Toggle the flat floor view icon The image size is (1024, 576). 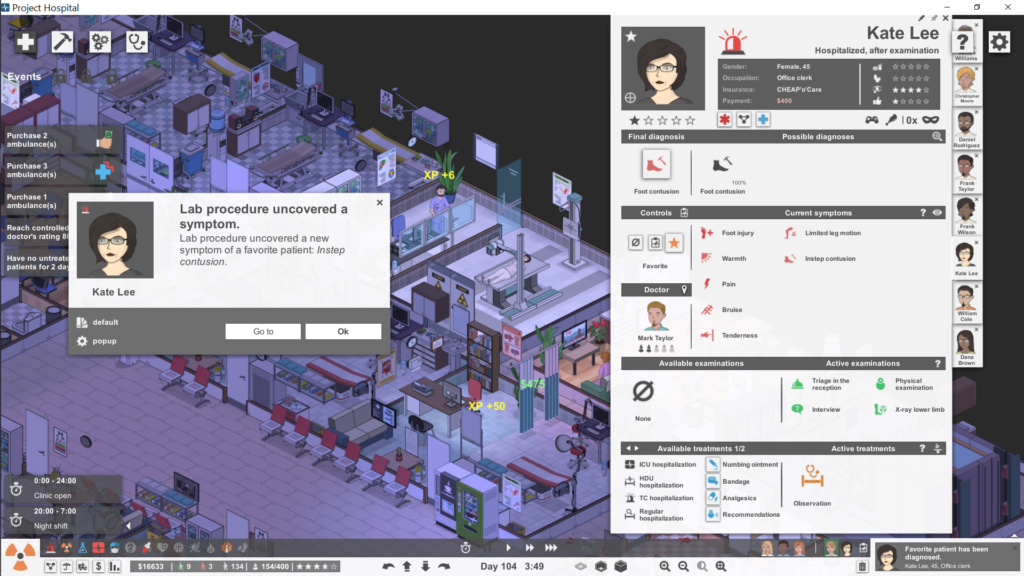tap(581, 566)
